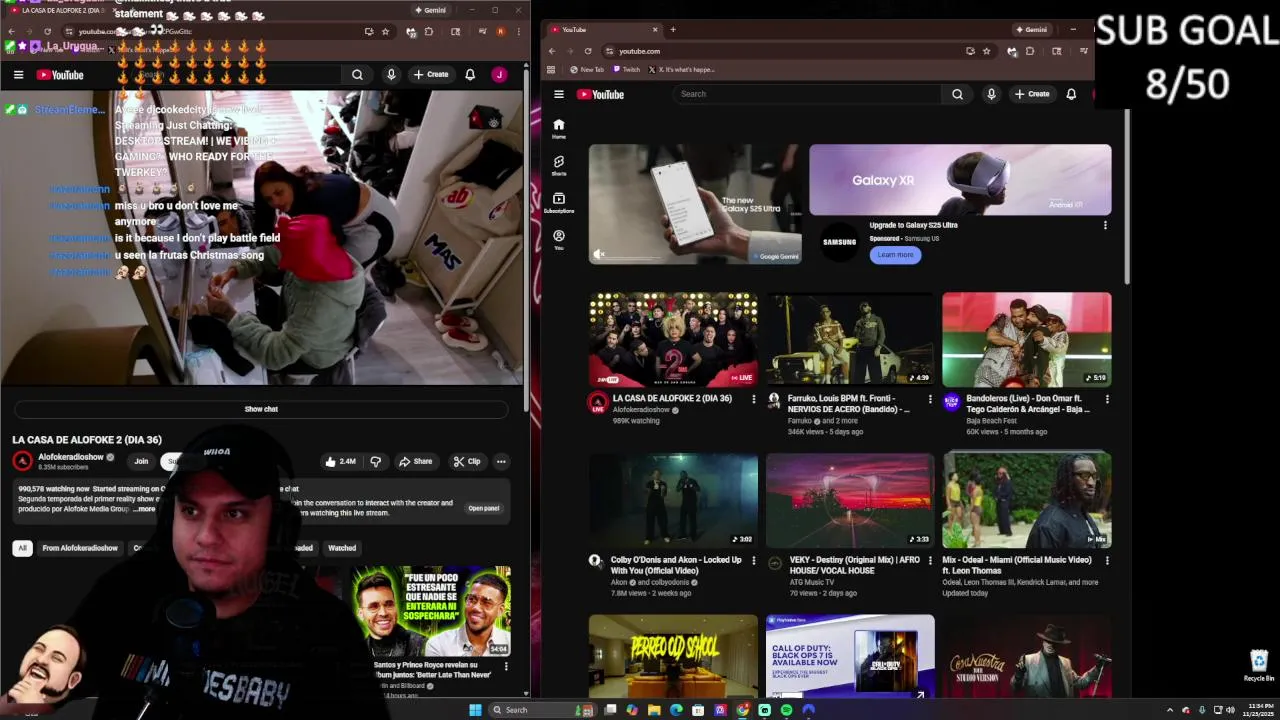
Task: Open a new tab in right browser
Action: click(x=673, y=30)
